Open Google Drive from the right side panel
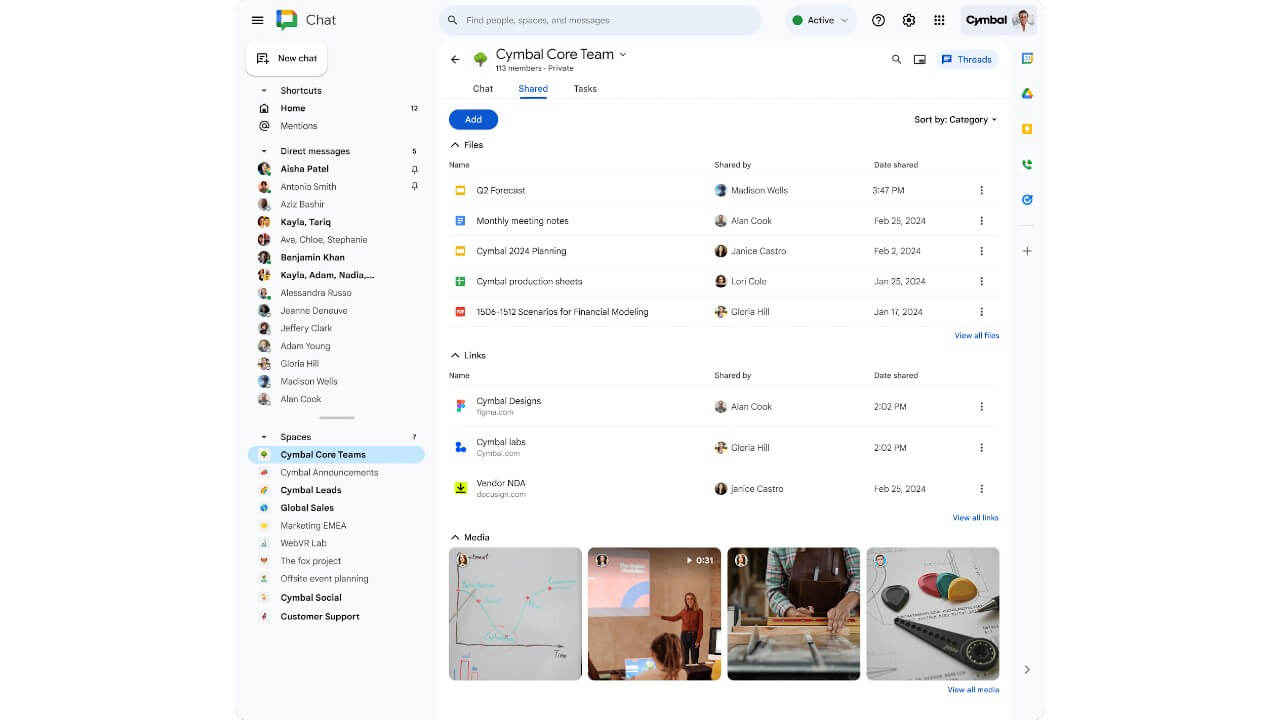Screen dimensions: 1280x720 [1027, 93]
